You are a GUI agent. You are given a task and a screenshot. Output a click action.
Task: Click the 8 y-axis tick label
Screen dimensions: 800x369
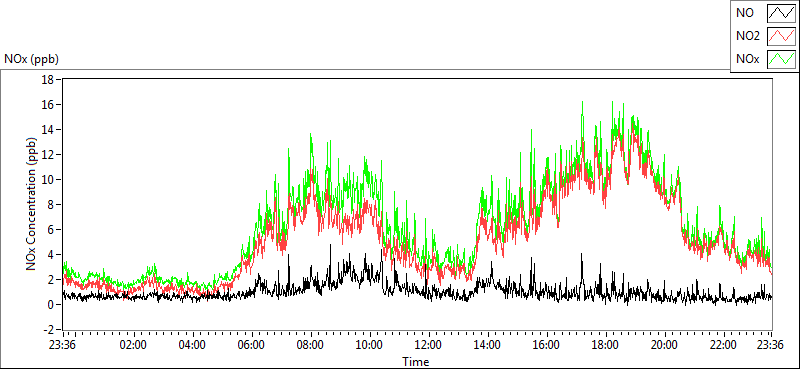52,205
